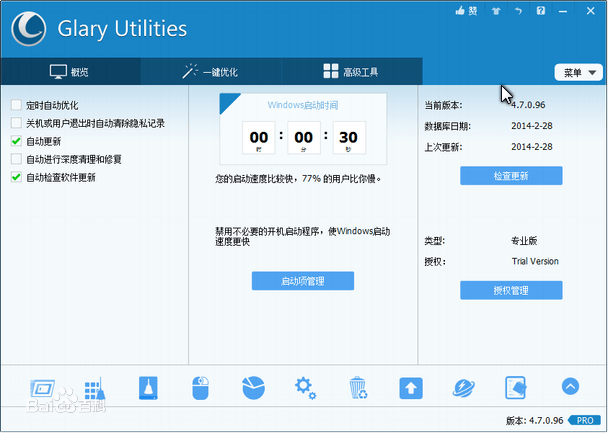Click the 数据库日期 value 2014-2-28
The width and height of the screenshot is (608, 433).
[532, 126]
